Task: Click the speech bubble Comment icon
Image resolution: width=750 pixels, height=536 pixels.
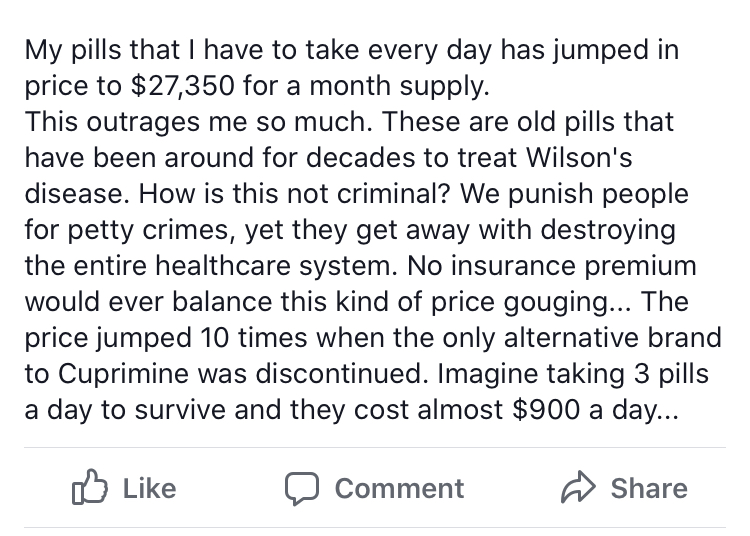Action: 301,488
